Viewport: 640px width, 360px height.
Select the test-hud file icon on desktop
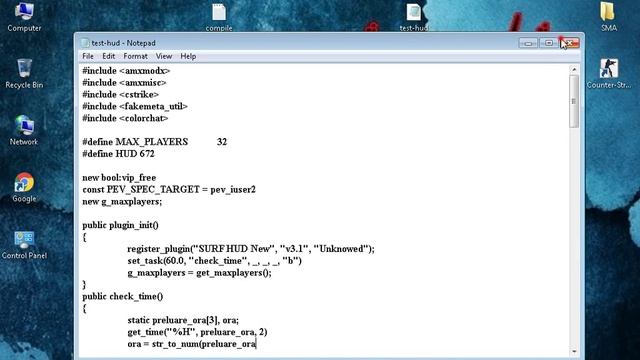pos(413,17)
